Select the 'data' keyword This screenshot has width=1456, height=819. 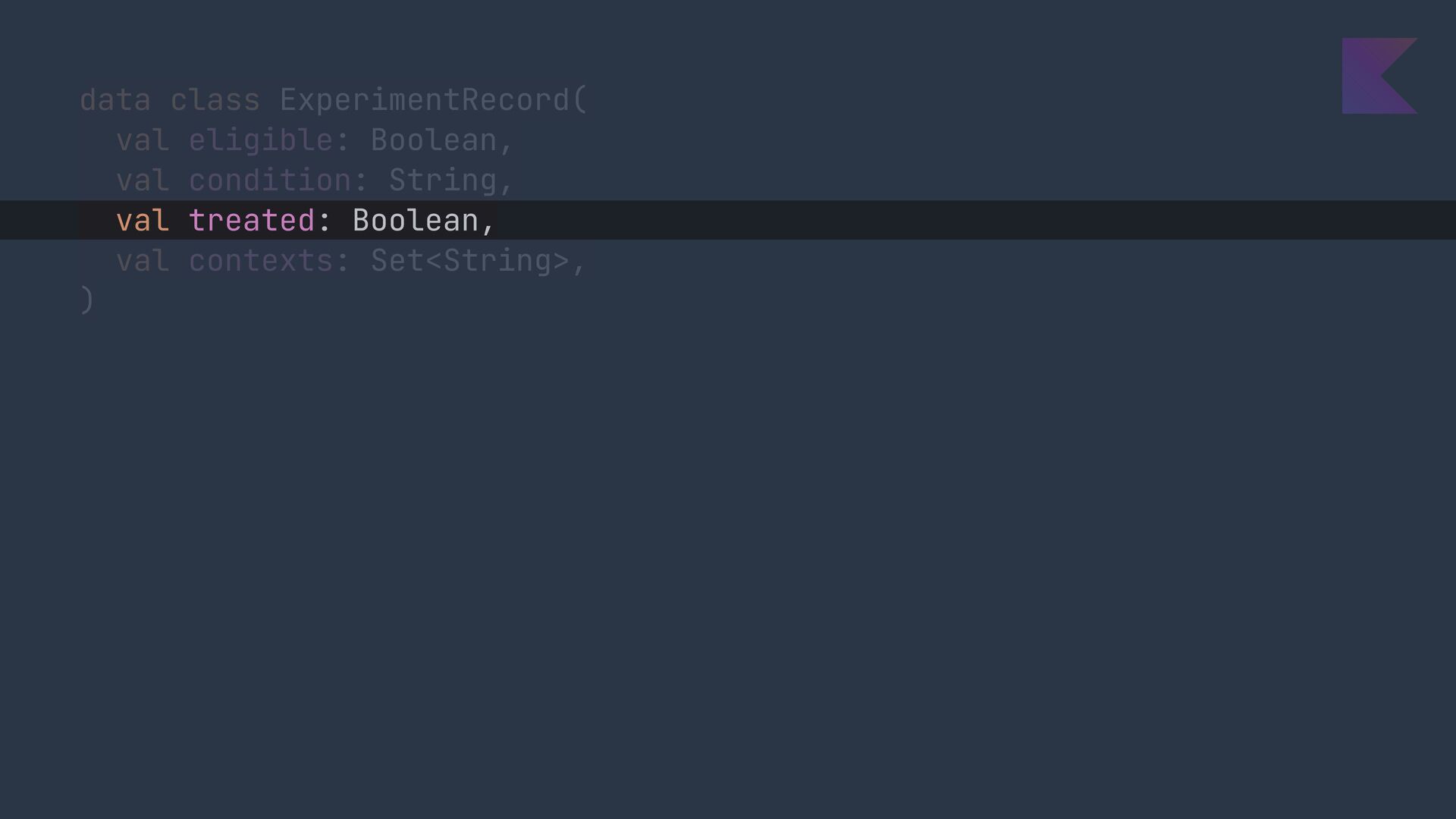coord(115,100)
